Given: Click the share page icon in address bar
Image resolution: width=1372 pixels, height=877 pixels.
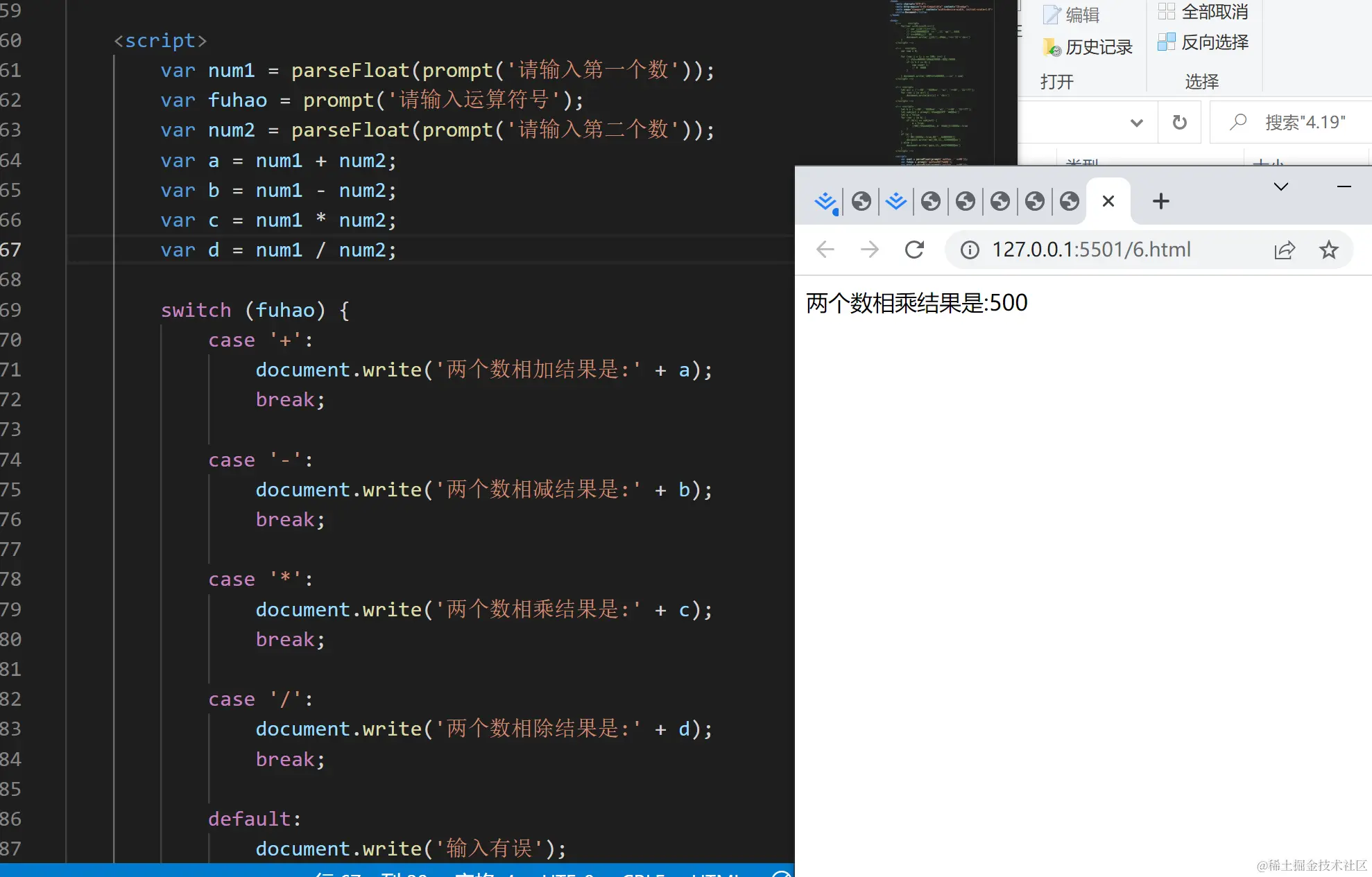Looking at the screenshot, I should coord(1284,250).
